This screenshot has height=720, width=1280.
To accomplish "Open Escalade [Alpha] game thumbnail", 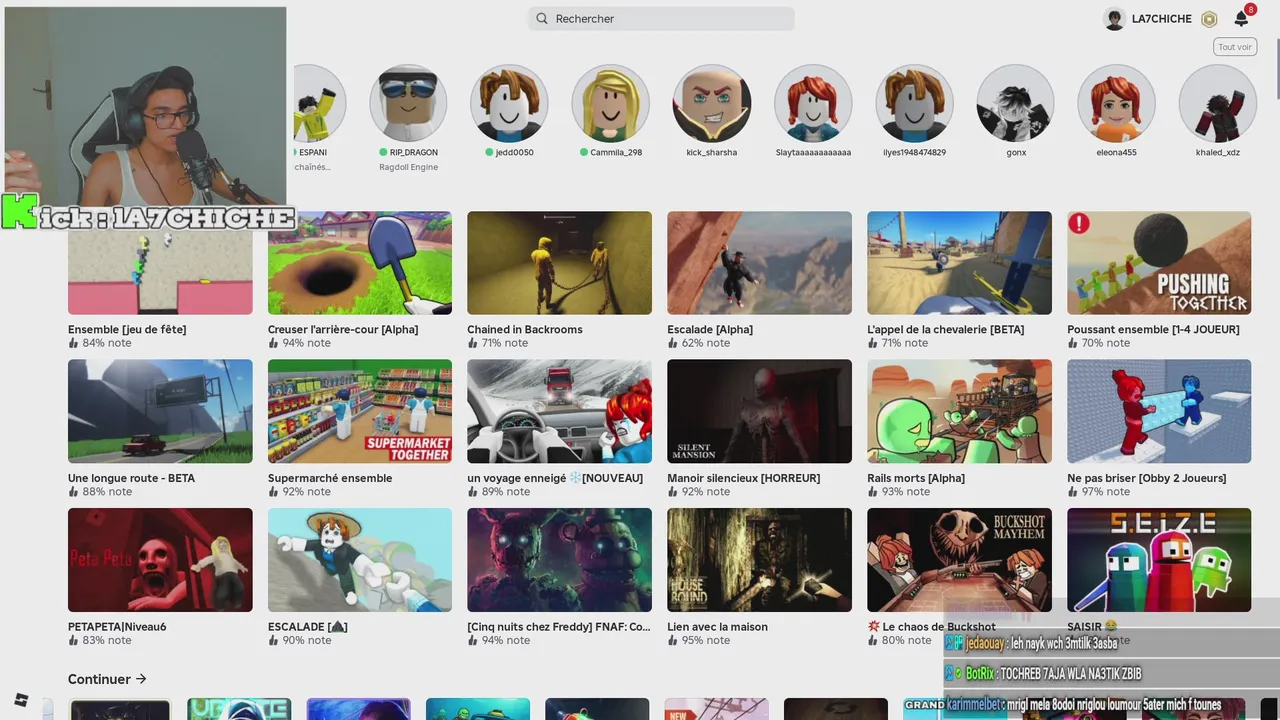I will coord(759,263).
